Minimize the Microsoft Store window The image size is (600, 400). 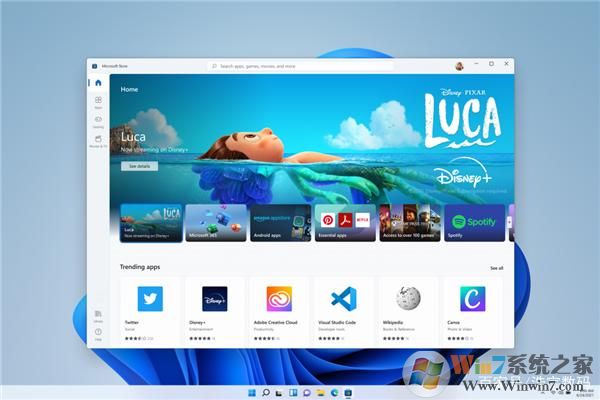point(476,64)
